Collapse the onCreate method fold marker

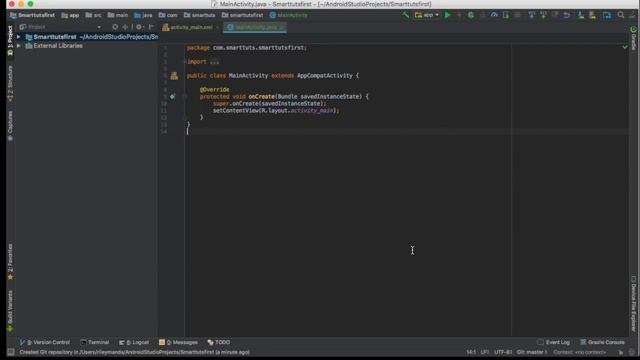click(x=184, y=97)
